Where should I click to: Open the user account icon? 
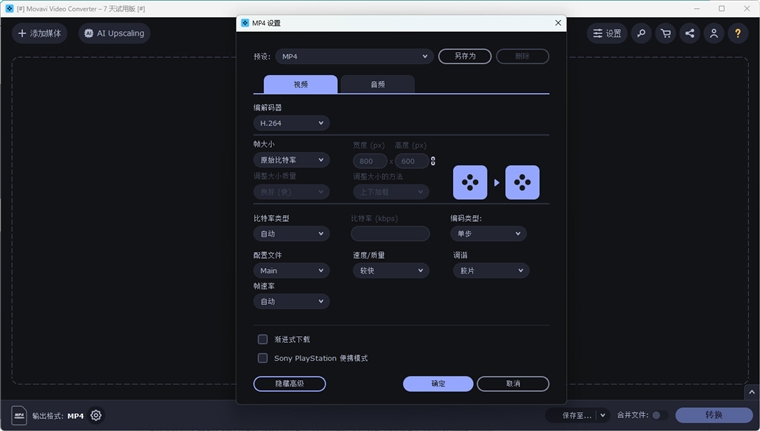point(714,33)
